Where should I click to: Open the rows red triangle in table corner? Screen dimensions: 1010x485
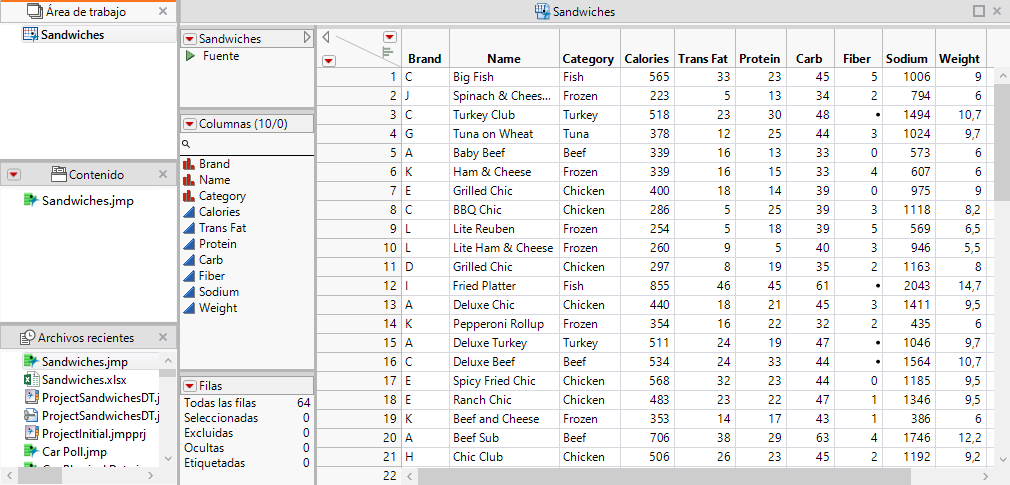329,61
